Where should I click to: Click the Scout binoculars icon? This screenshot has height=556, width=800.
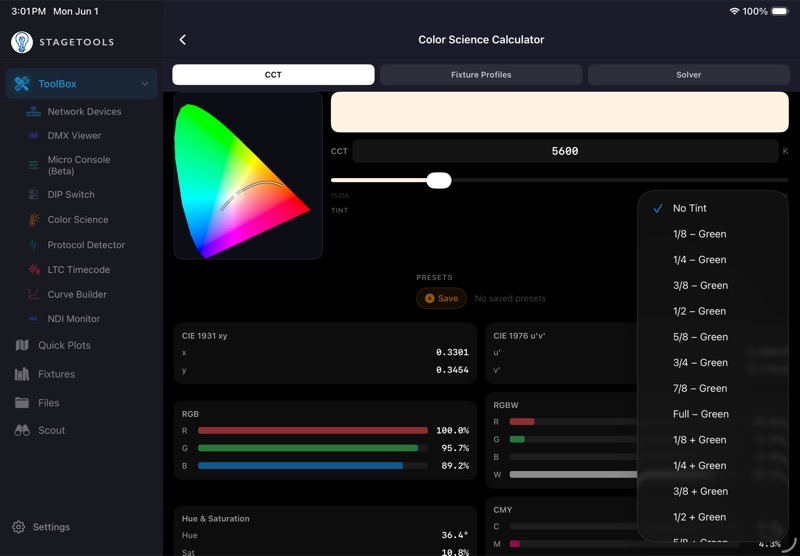[22, 431]
